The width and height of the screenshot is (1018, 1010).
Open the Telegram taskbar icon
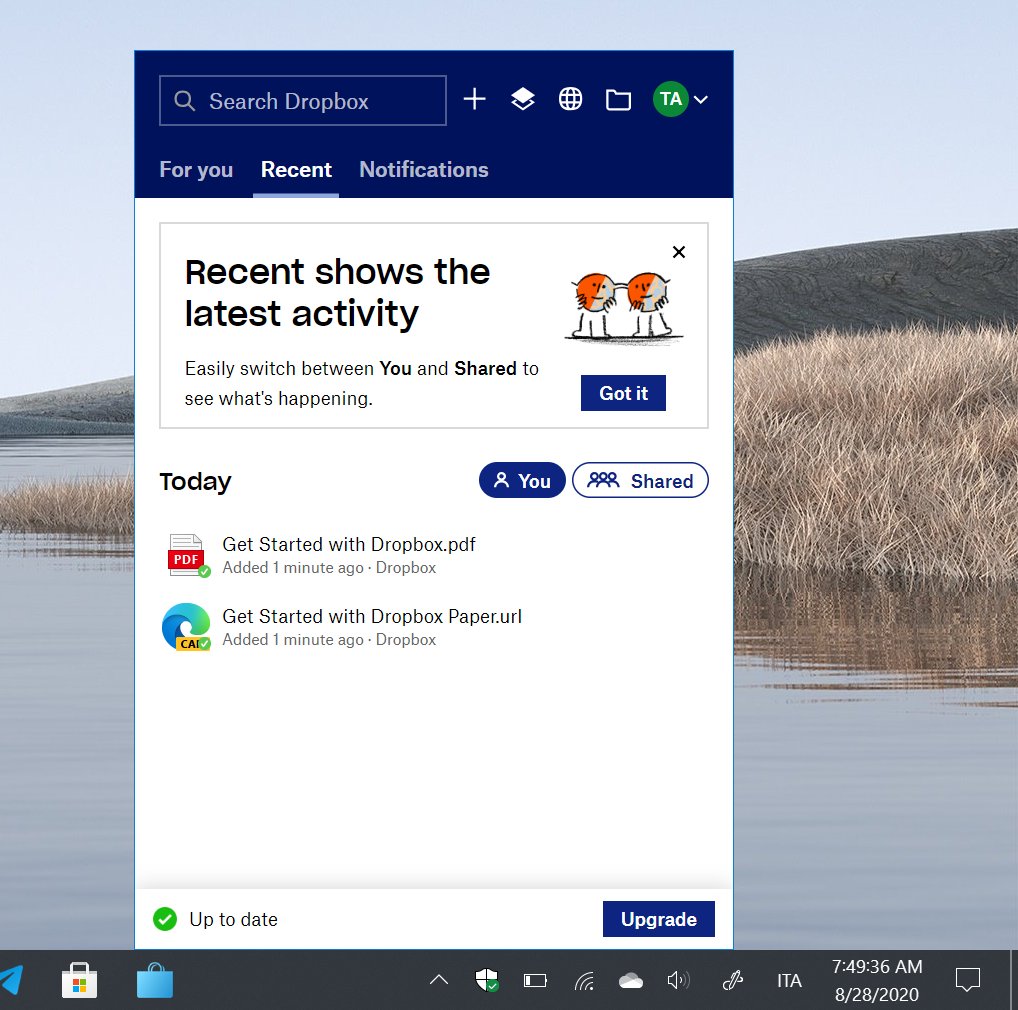[x=10, y=980]
